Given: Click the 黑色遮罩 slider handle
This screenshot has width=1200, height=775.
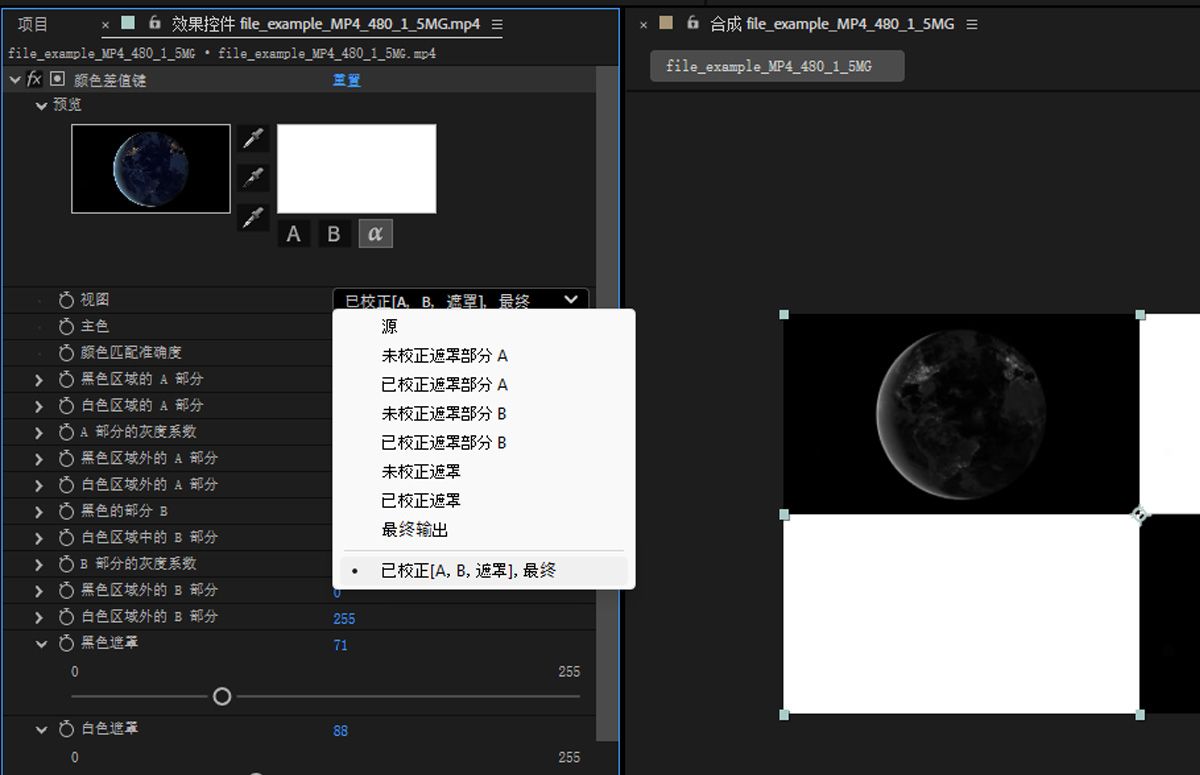Looking at the screenshot, I should 222,696.
